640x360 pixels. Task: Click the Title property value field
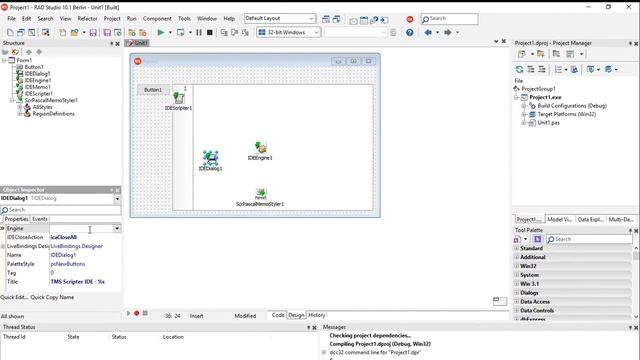click(85, 282)
